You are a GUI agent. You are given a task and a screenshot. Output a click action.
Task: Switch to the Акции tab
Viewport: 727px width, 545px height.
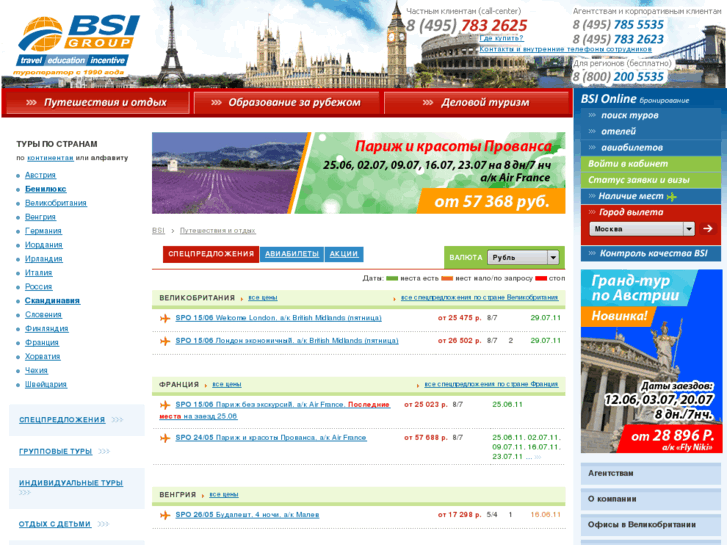pos(344,254)
